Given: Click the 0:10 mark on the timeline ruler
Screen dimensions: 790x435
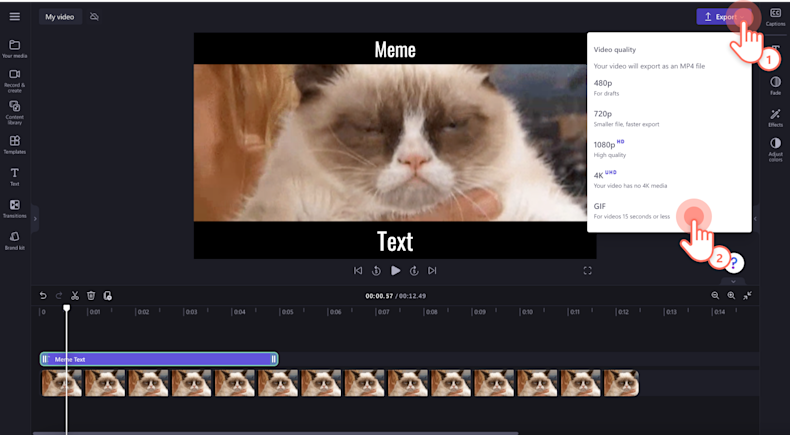Looking at the screenshot, I should [x=527, y=312].
